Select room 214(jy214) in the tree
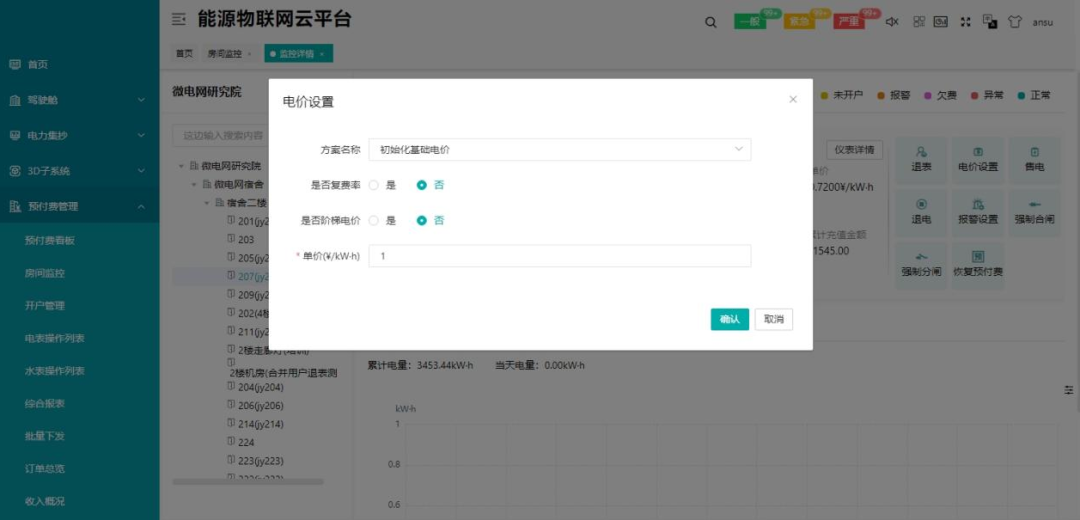The image size is (1080, 520). coord(260,424)
